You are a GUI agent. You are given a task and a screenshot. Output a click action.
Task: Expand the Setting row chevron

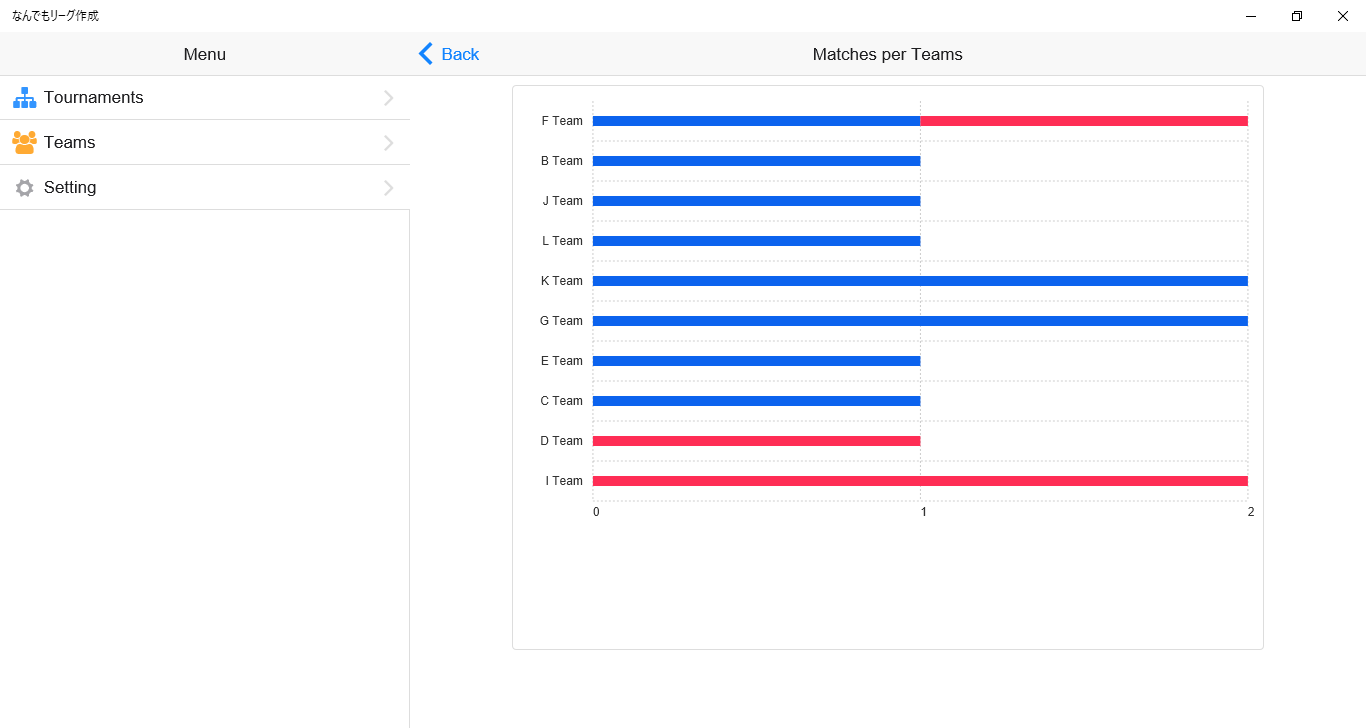(x=389, y=188)
